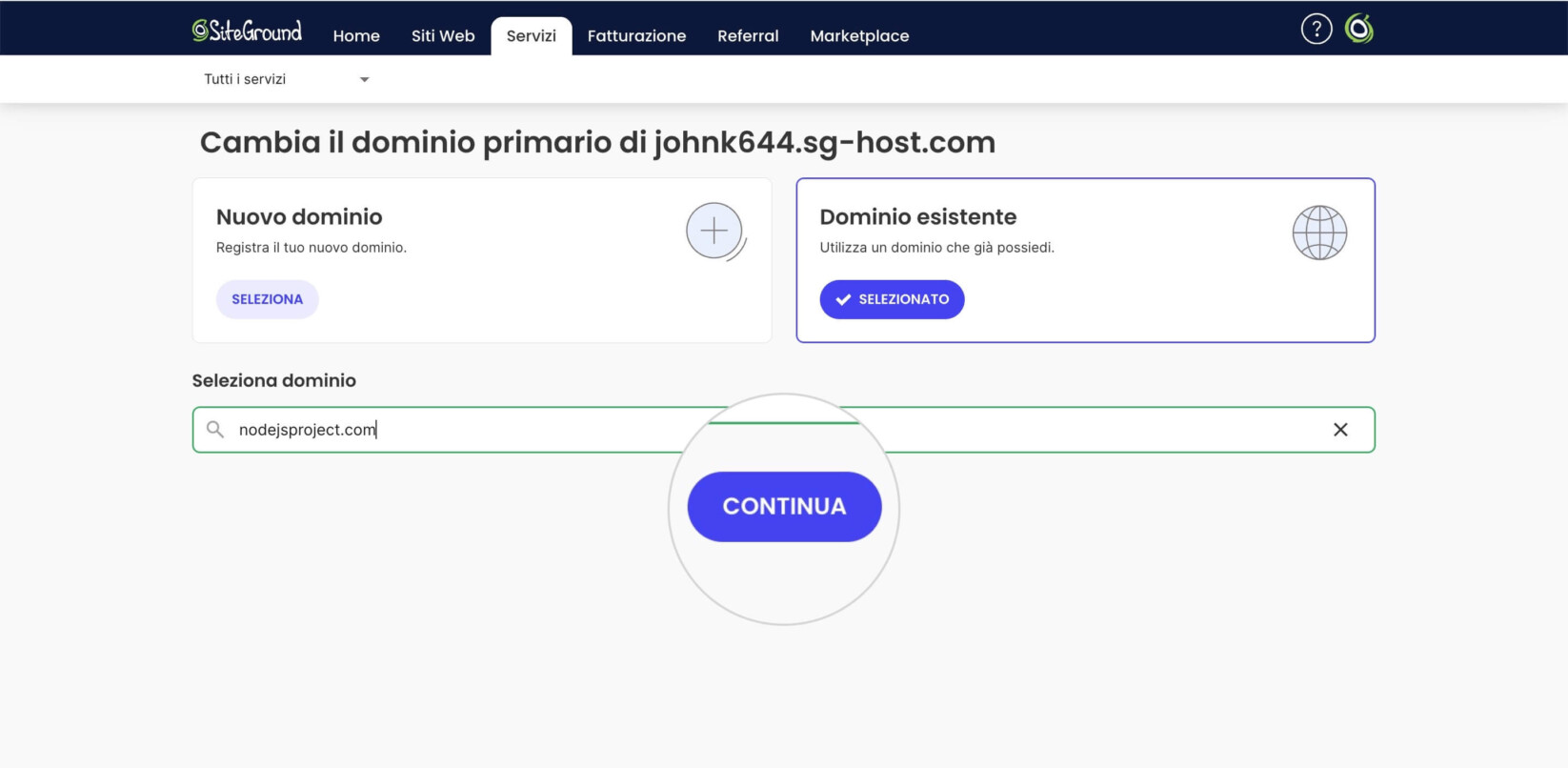Image resolution: width=1568 pixels, height=768 pixels.
Task: Open the Fatturazione tab
Action: coord(636,36)
